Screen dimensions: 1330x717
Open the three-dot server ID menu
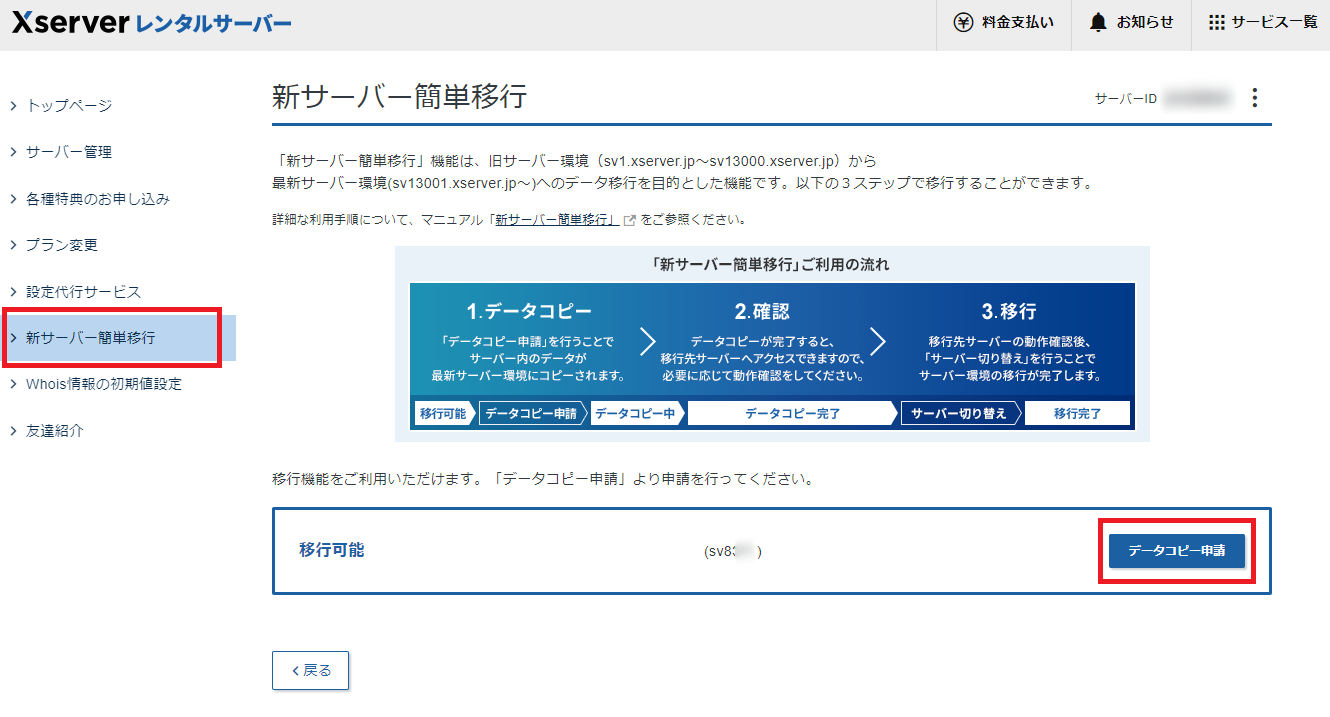pyautogui.click(x=1255, y=98)
